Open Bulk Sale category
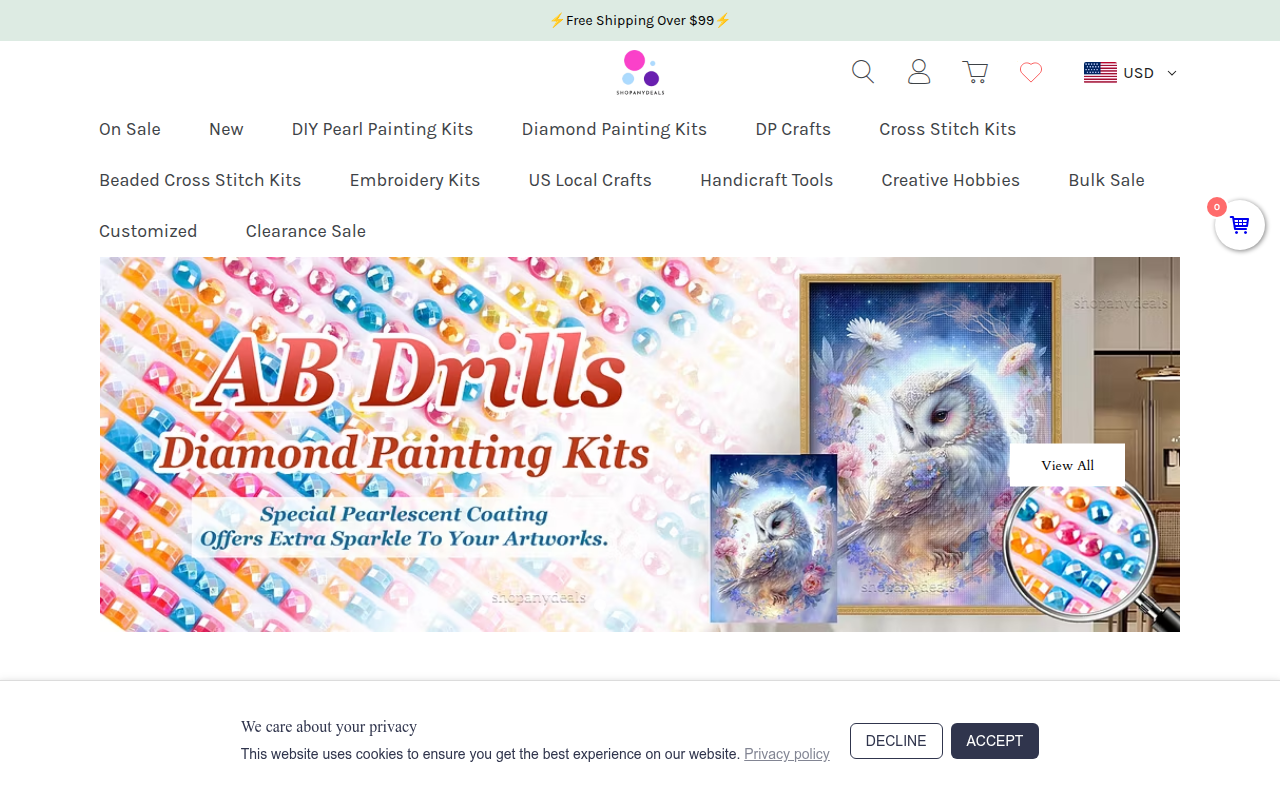 click(x=1106, y=180)
